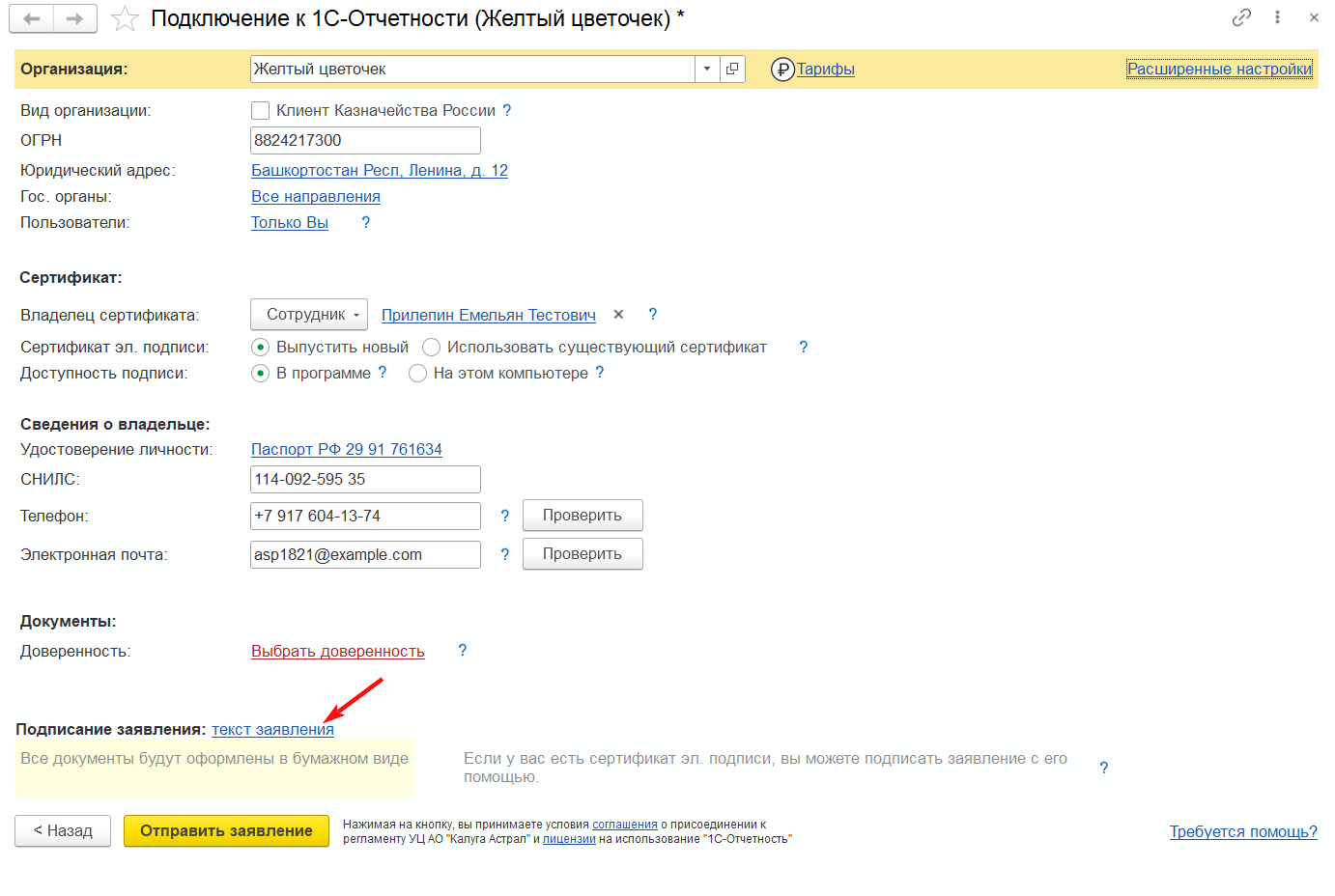Open текст заявления link
Viewport: 1335px width, 896px height.
pyautogui.click(x=272, y=730)
